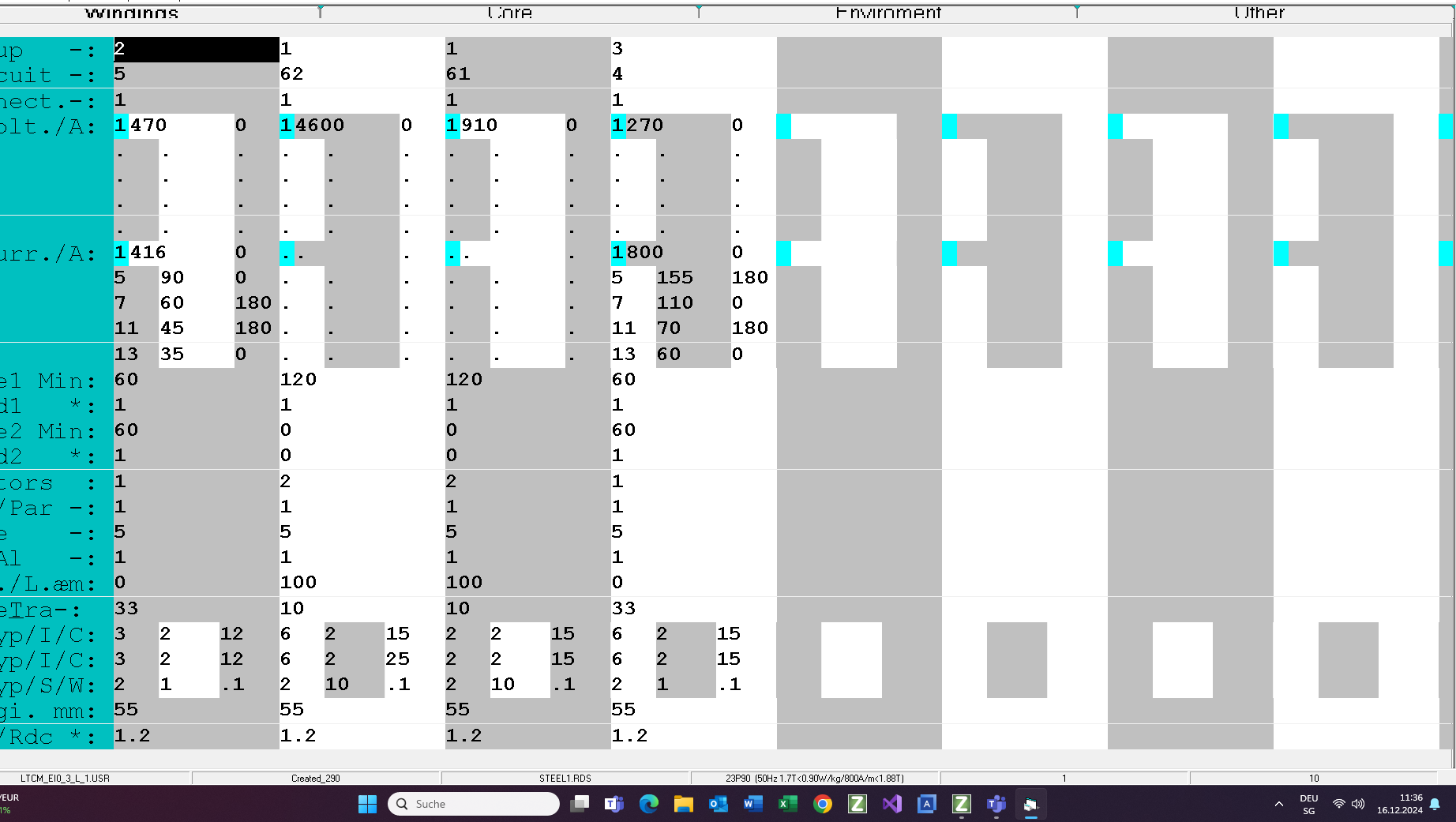Click status bar entry Created_290
1456x822 pixels.
coord(316,778)
